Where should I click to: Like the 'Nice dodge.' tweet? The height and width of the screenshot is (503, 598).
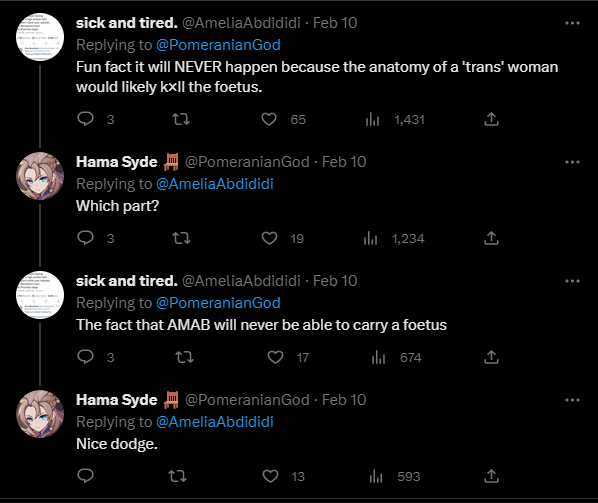(270, 476)
